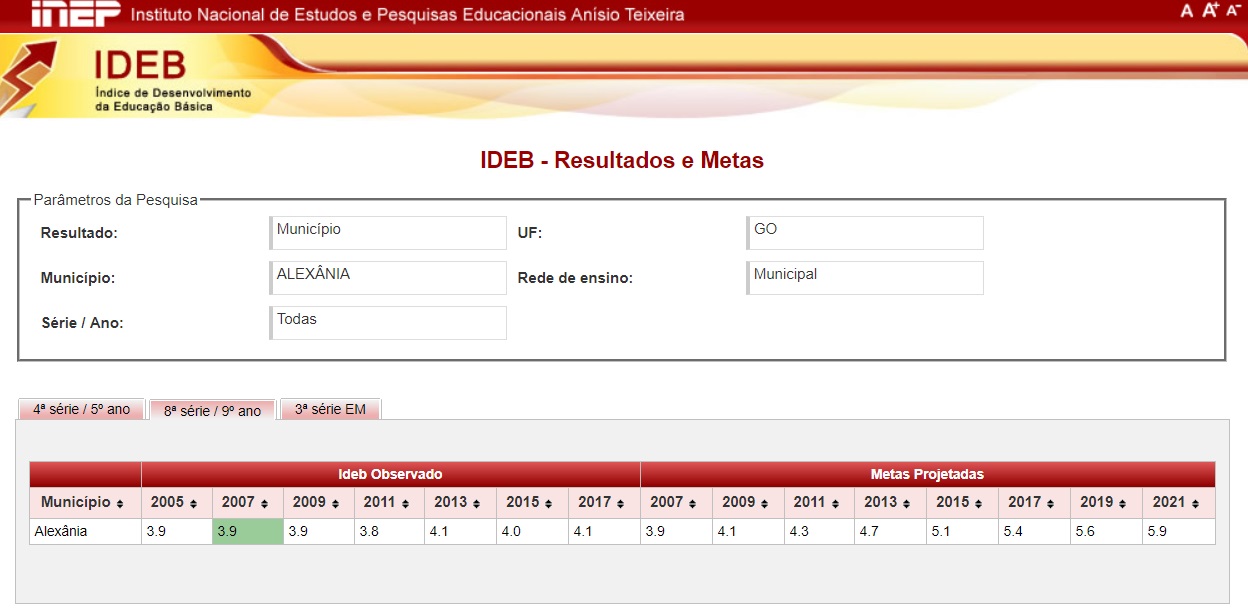Sort by Ideb Observado 2013 sort arrows

click(x=476, y=503)
